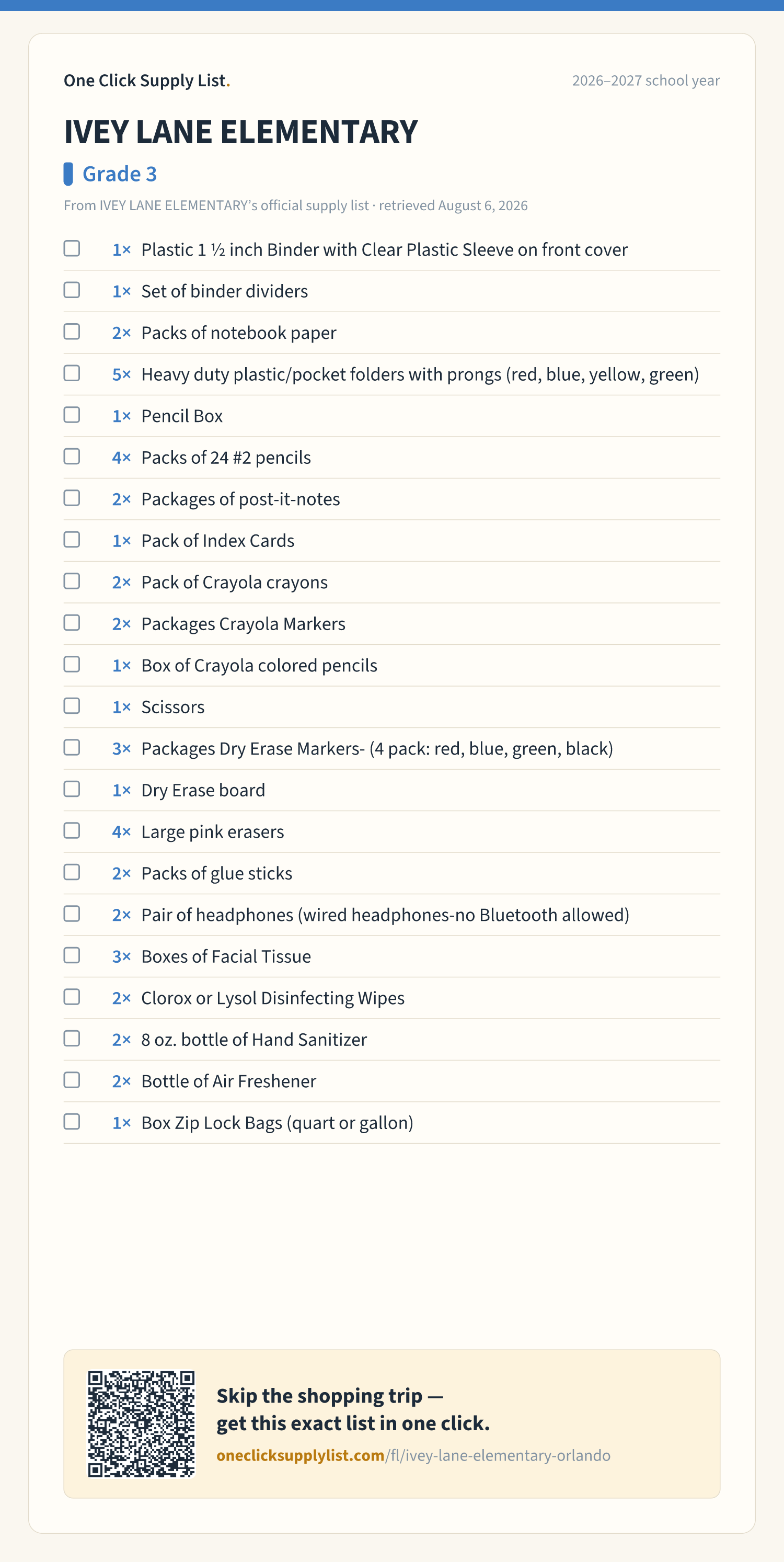Check the Scissors checkbox
784x1562 pixels.
tap(72, 706)
